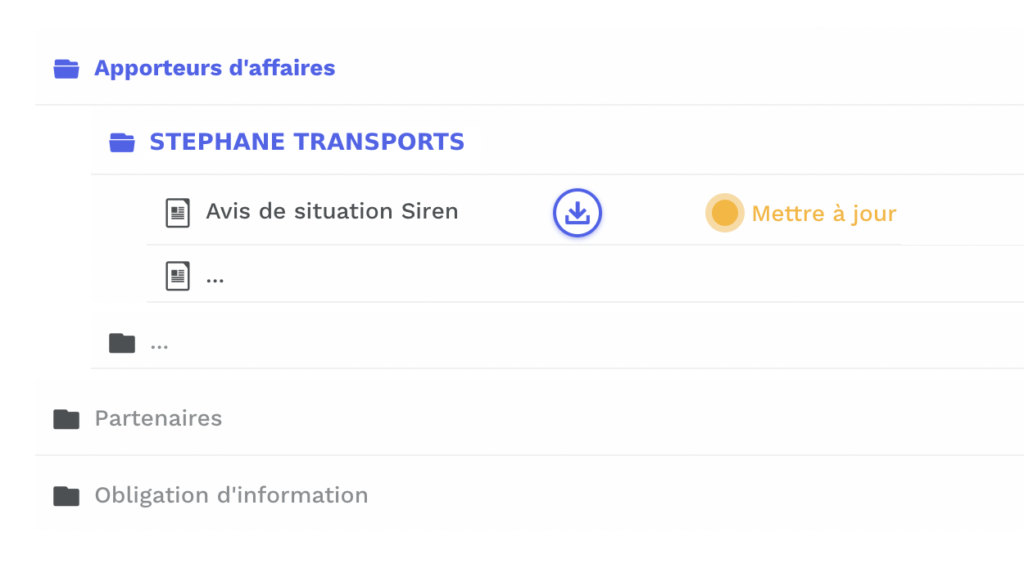1024x573 pixels.
Task: Click the document icon beside Avis de situation Siren
Action: (x=177, y=212)
